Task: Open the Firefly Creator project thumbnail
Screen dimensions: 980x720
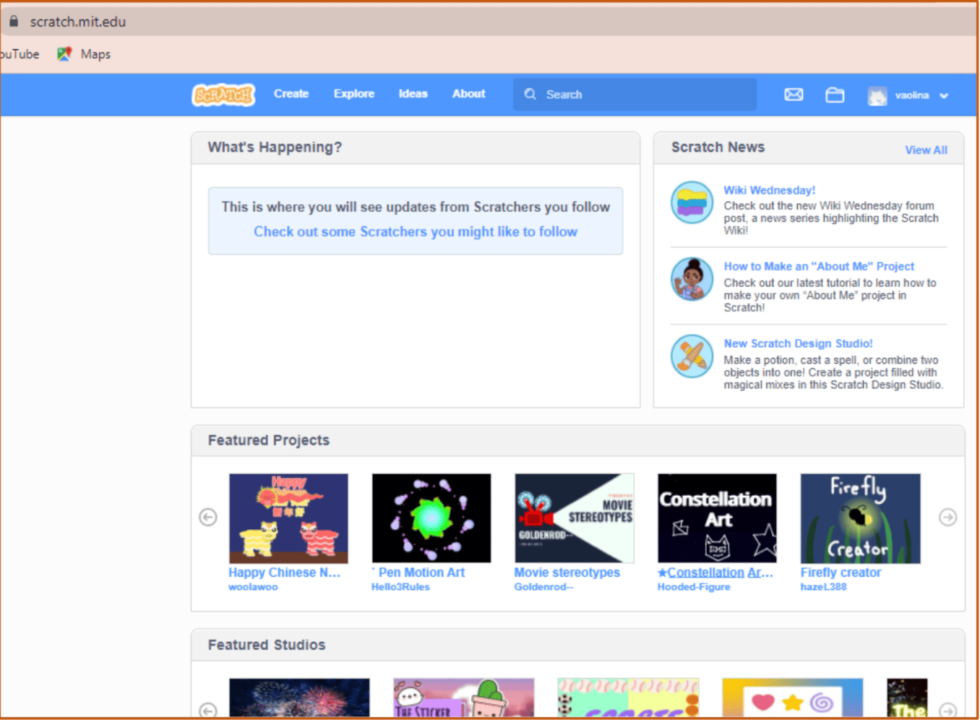Action: click(860, 517)
